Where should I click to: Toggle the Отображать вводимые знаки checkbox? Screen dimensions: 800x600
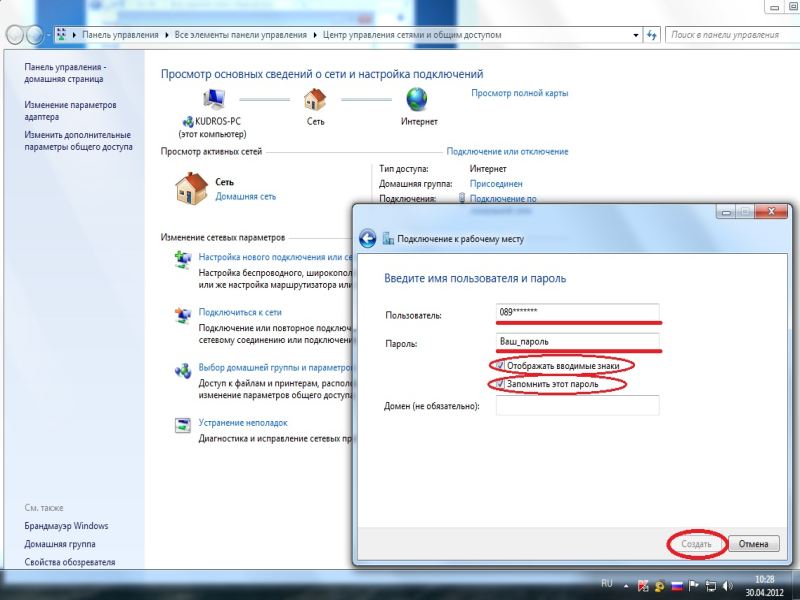[x=502, y=366]
